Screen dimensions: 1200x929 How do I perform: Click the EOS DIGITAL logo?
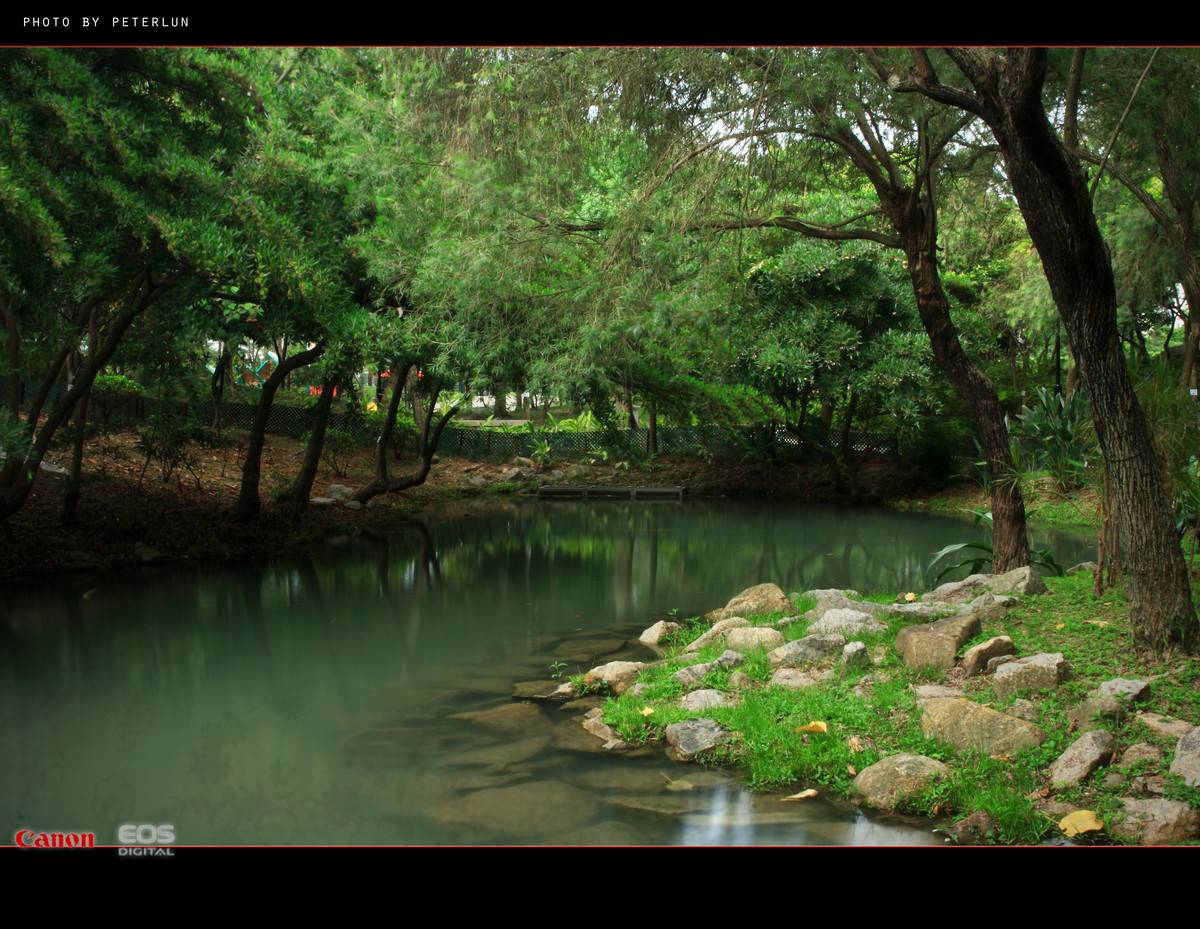click(x=146, y=839)
